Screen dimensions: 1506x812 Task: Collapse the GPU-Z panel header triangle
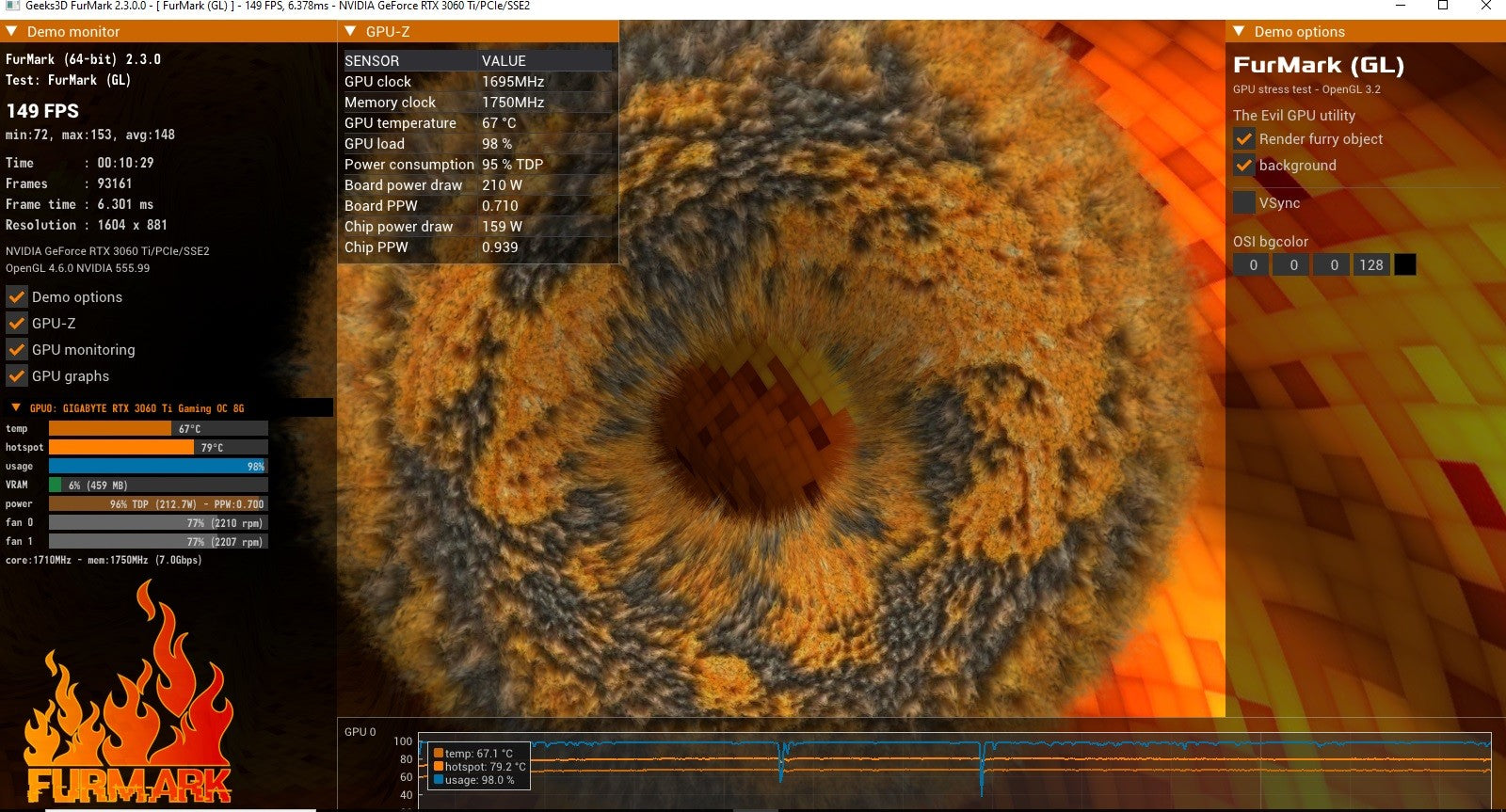click(x=351, y=31)
